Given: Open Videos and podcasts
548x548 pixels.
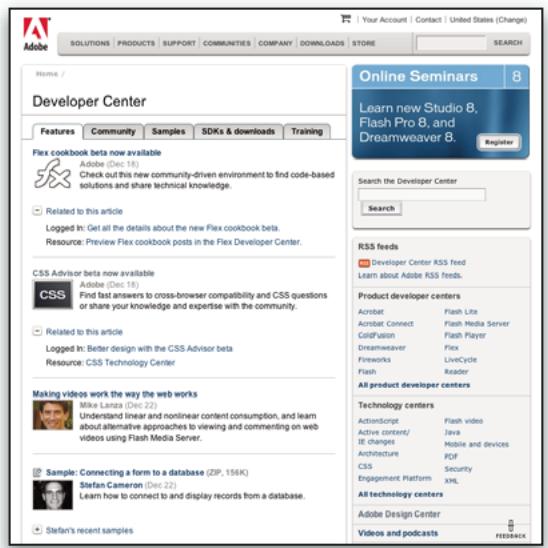Looking at the screenshot, I should point(398,533).
